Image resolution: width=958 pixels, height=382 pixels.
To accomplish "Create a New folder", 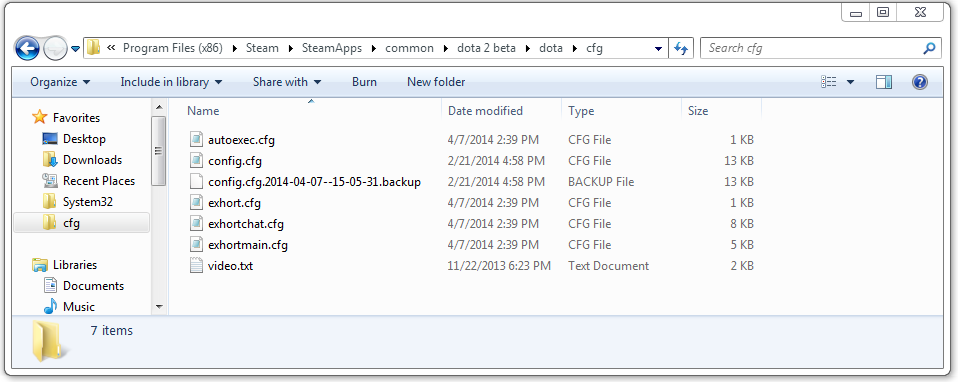I will pyautogui.click(x=436, y=82).
